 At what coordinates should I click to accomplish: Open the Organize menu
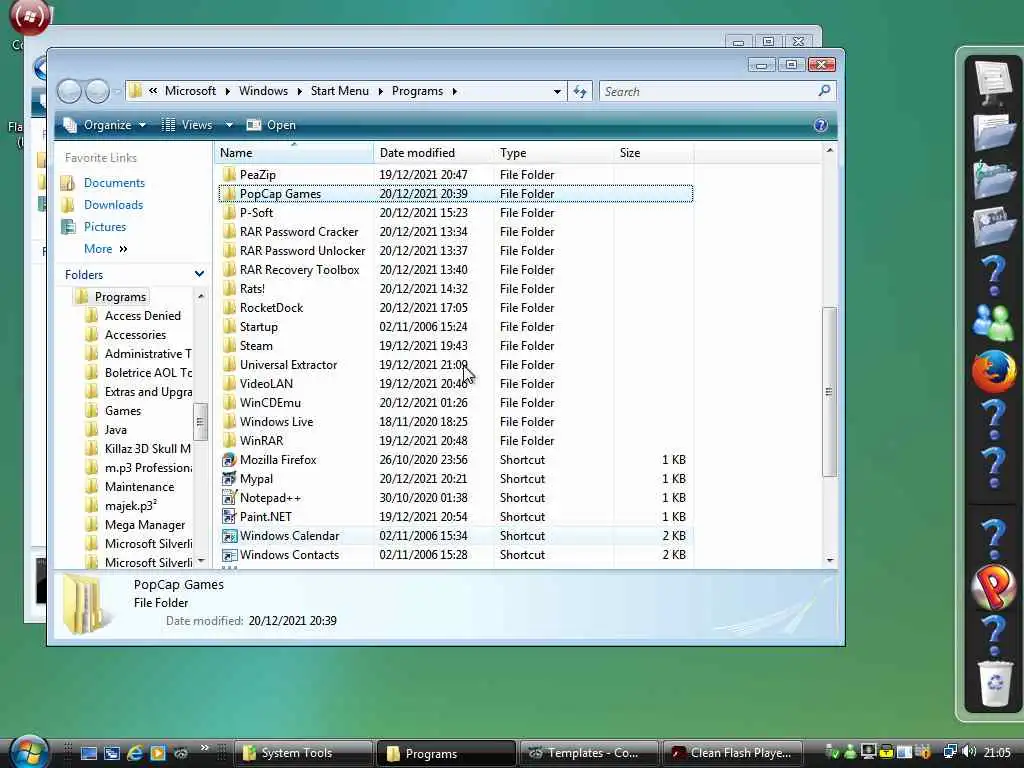pos(105,125)
